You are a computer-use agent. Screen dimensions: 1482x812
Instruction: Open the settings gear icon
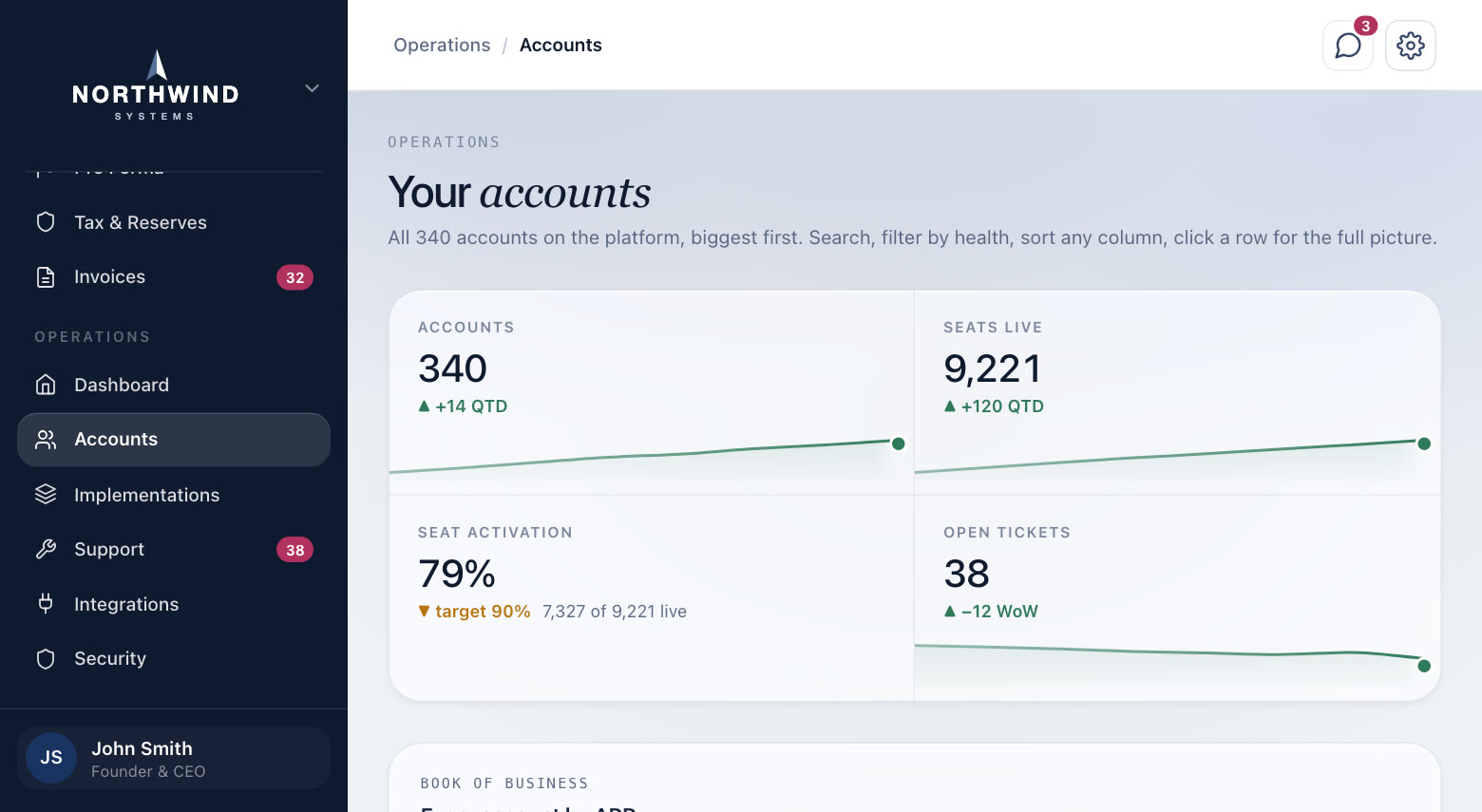(x=1411, y=46)
